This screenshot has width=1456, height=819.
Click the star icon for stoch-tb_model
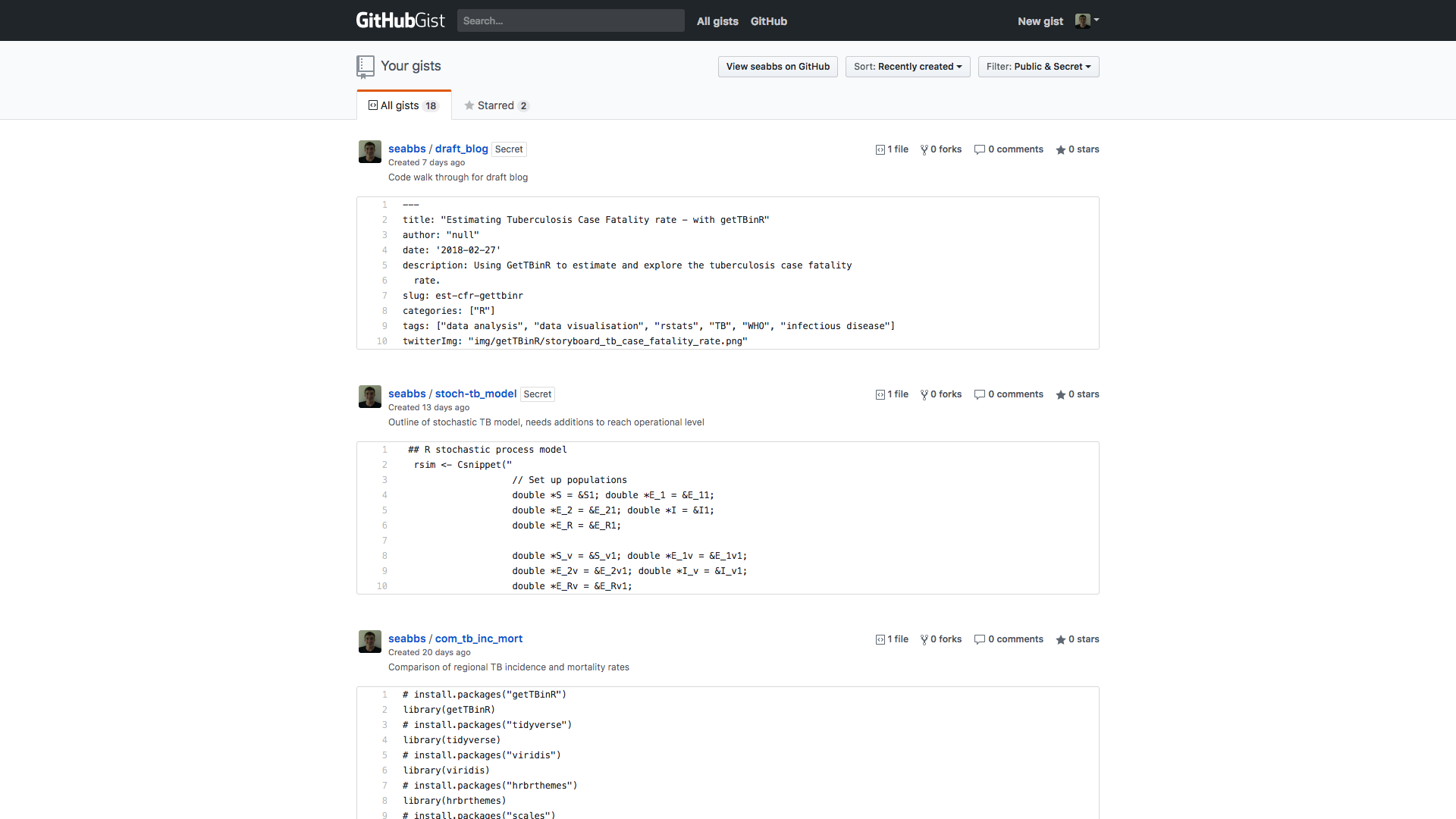(1060, 394)
